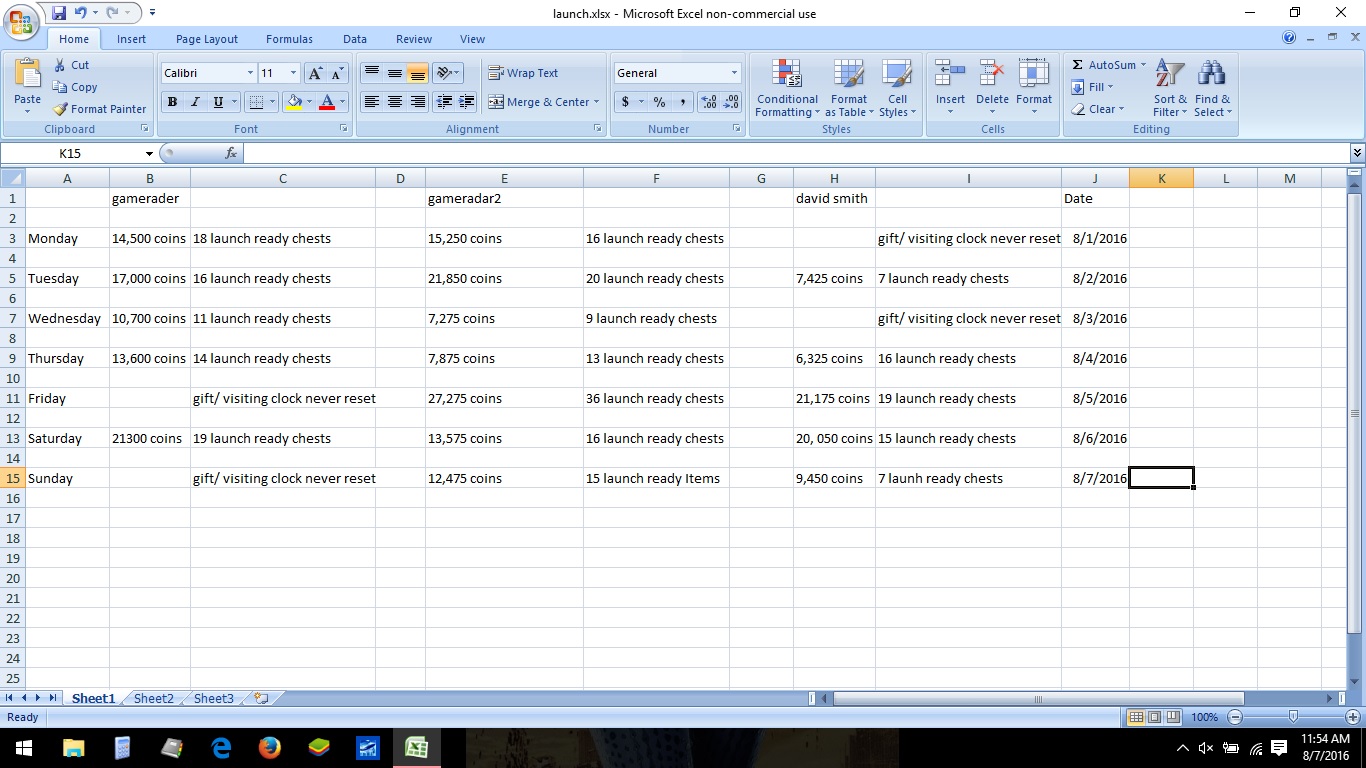Screen dimensions: 1366x768
Task: Toggle Bold formatting
Action: tap(172, 102)
